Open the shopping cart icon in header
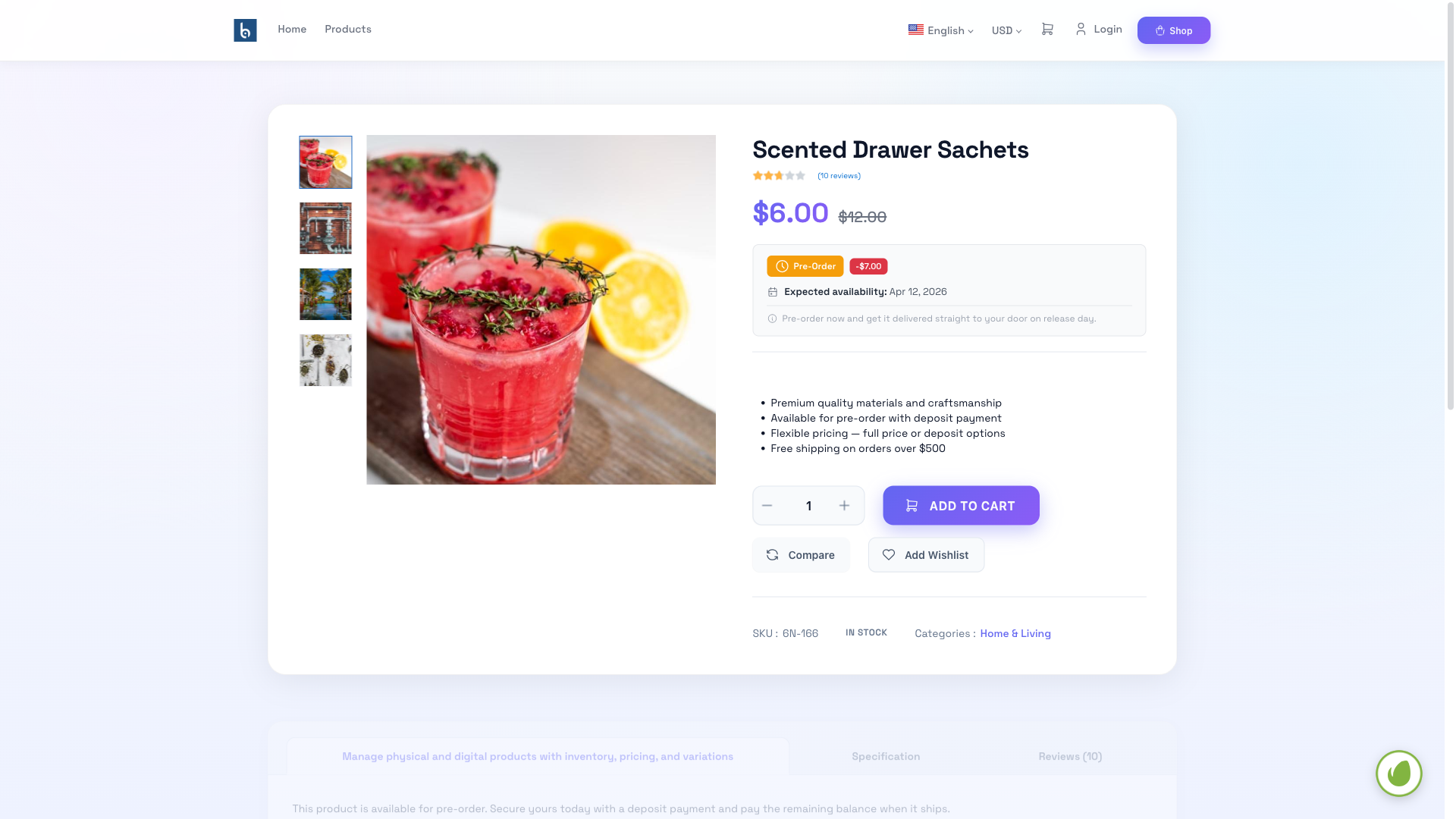Viewport: 1456px width, 819px height. tap(1047, 29)
